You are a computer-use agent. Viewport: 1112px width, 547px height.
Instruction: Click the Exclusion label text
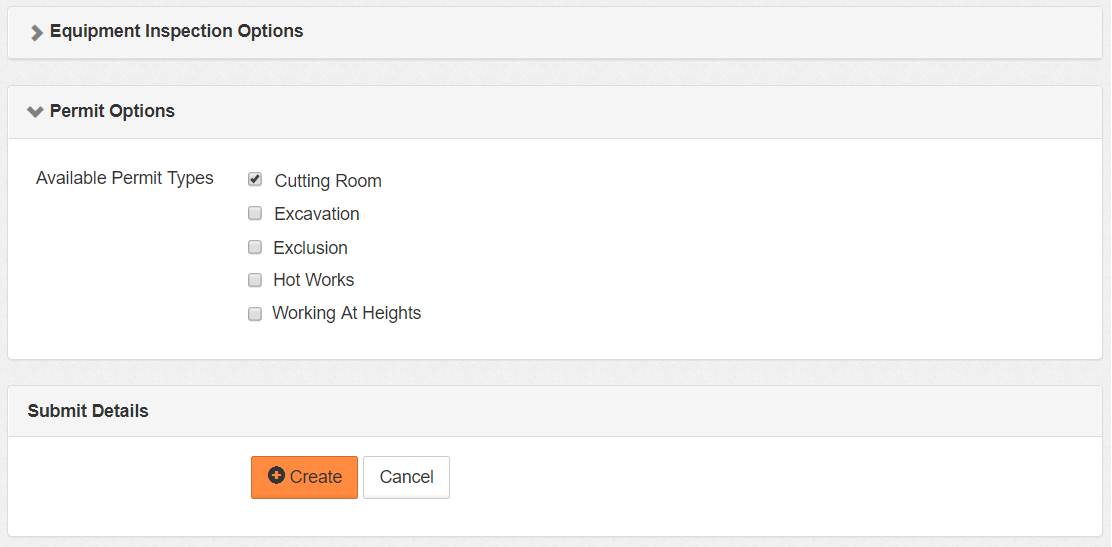311,248
